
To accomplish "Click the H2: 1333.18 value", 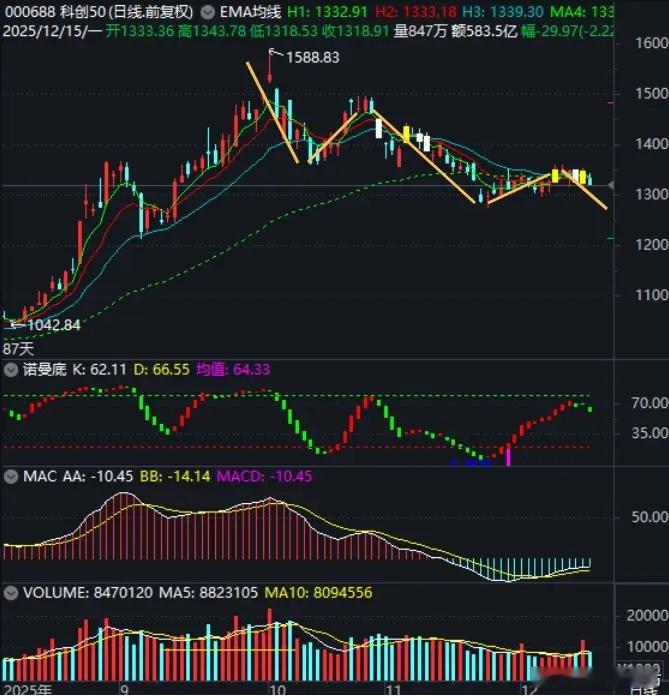I will [x=416, y=12].
